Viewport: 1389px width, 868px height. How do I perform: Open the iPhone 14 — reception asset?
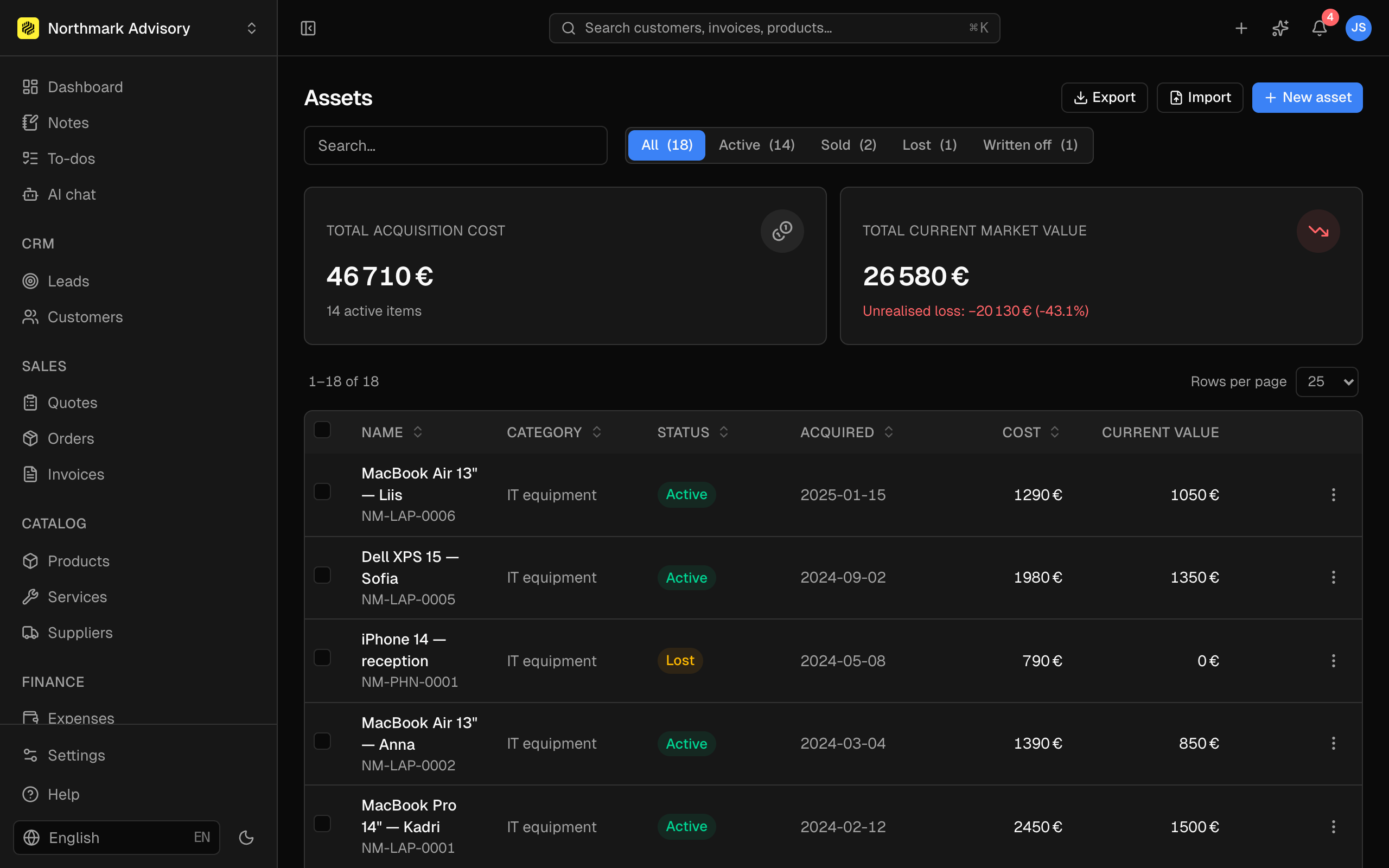[x=404, y=650]
